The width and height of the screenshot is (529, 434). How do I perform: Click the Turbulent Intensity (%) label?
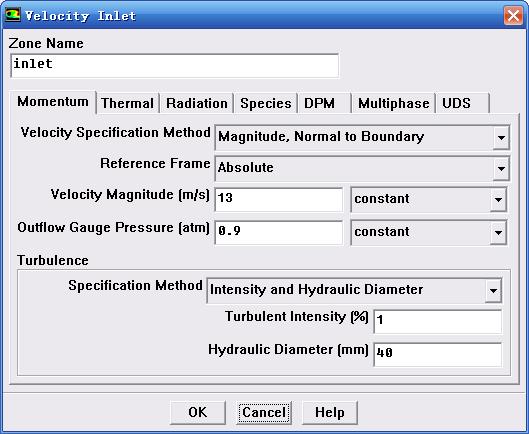297,317
